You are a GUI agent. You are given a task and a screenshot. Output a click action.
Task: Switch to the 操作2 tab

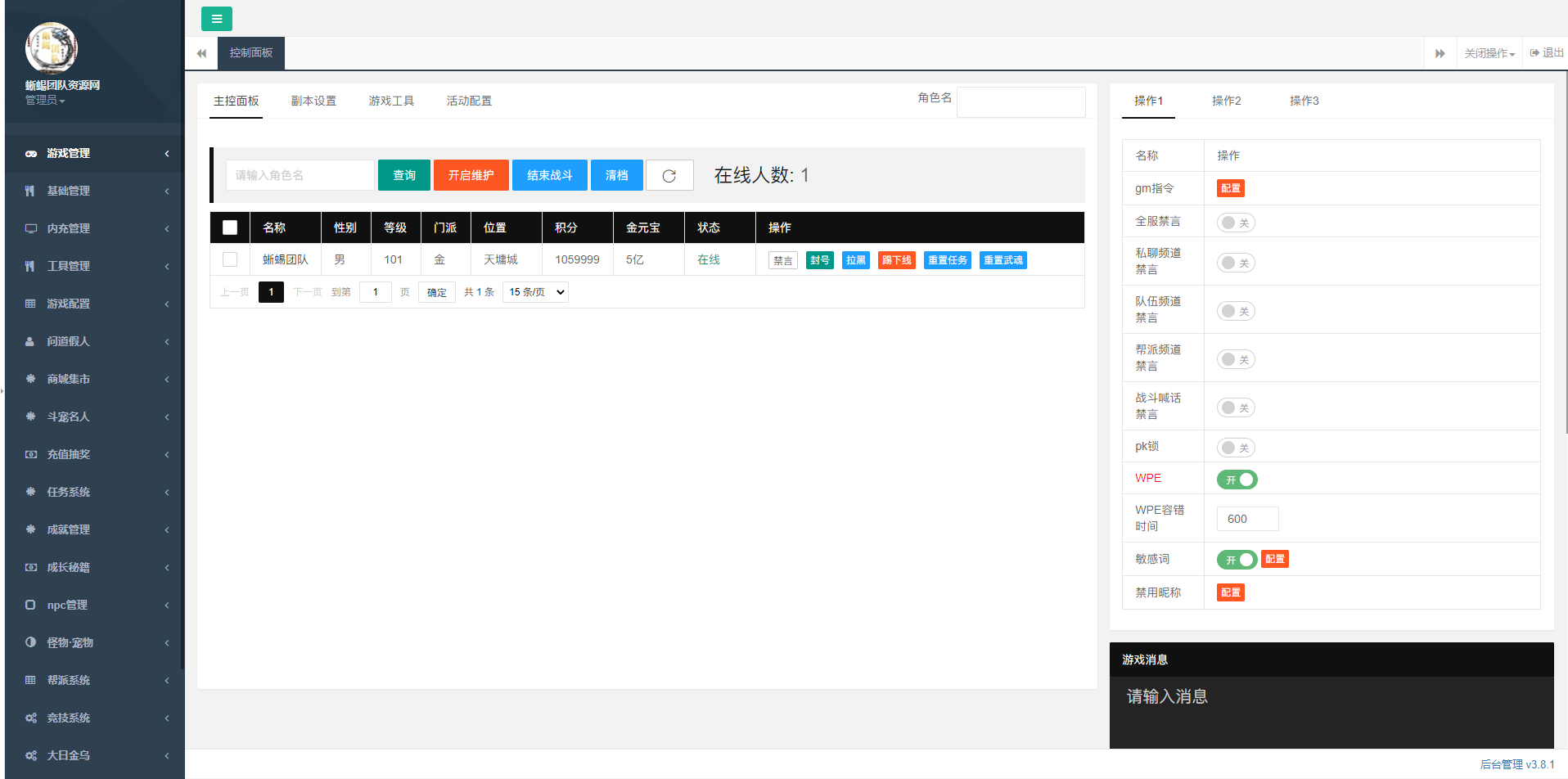click(1226, 101)
